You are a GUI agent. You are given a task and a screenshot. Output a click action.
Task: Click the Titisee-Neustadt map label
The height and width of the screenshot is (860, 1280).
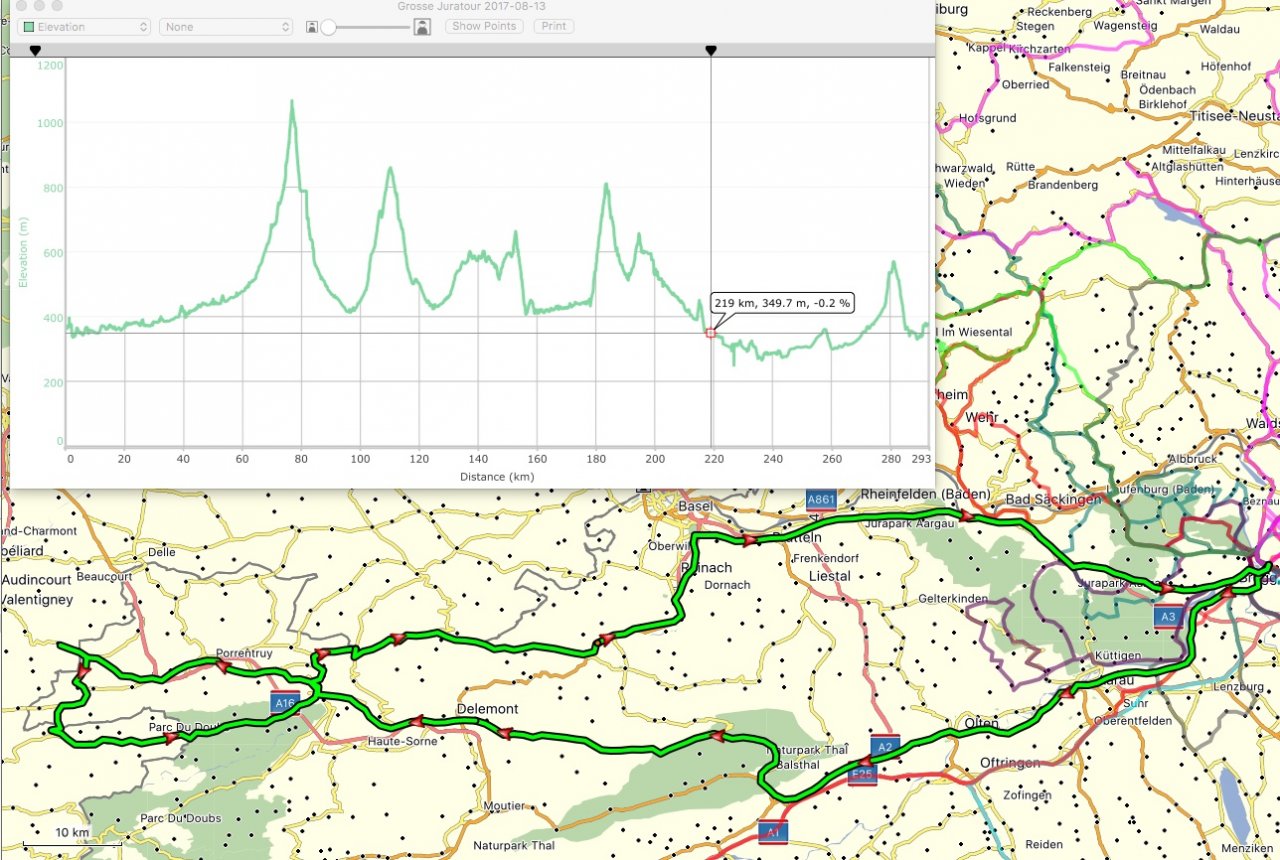[x=1234, y=115]
